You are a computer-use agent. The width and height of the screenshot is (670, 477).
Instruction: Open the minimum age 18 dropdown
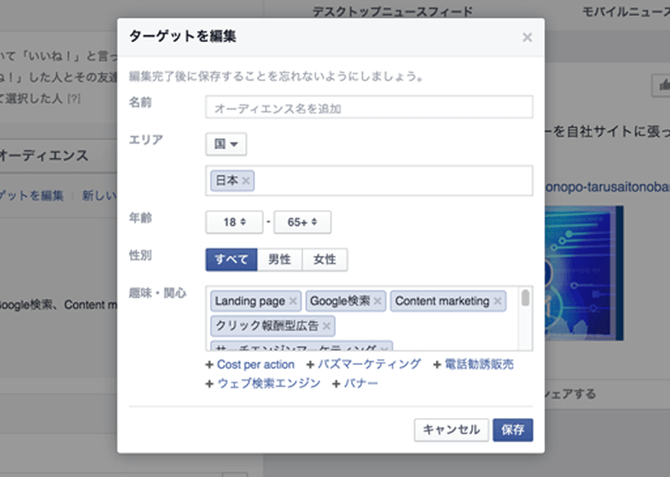234,222
